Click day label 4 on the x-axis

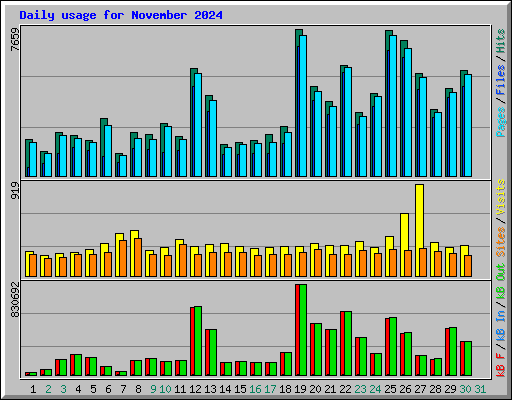coord(78,389)
